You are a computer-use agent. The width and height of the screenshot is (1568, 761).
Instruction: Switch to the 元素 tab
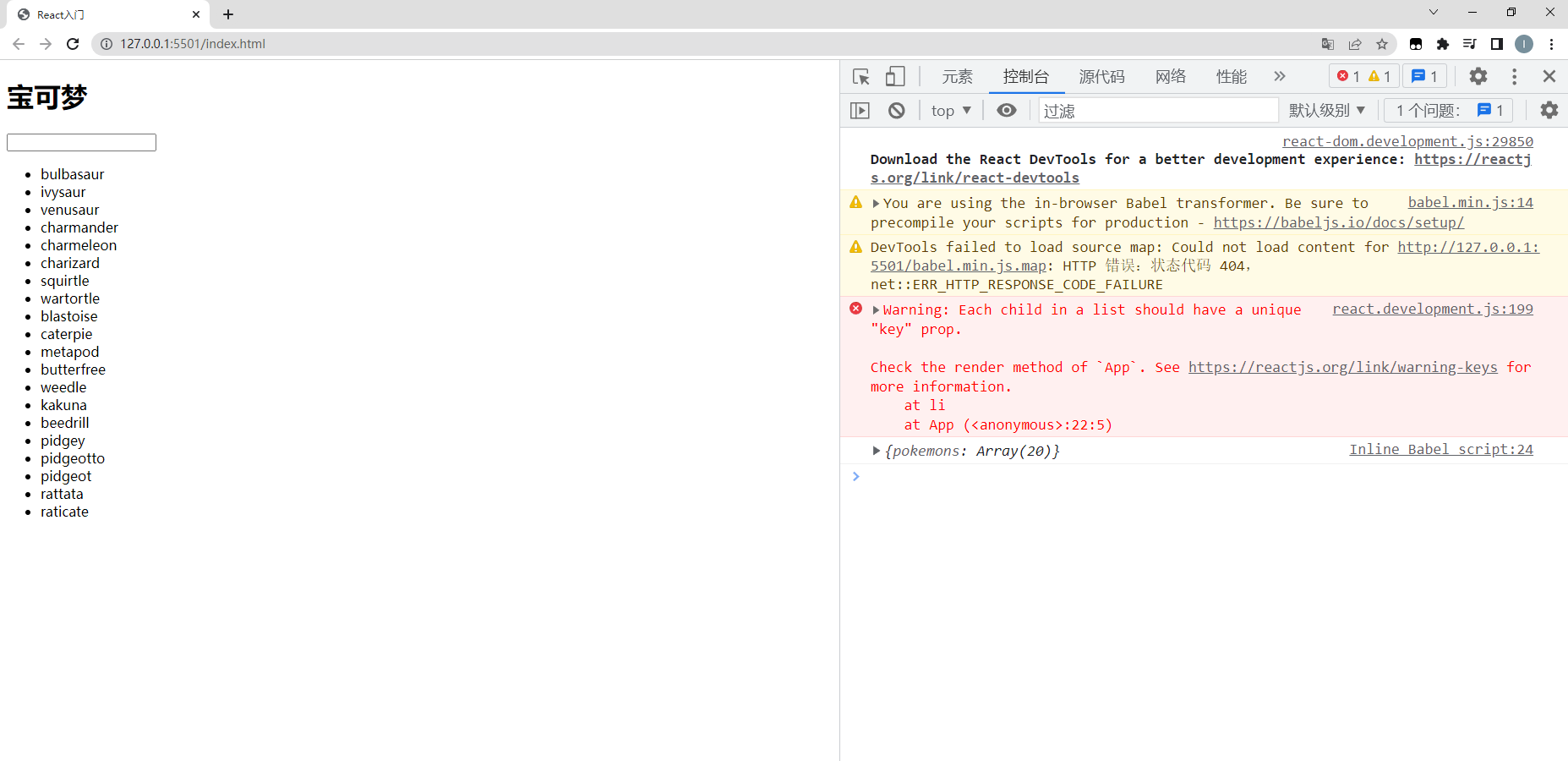click(957, 76)
